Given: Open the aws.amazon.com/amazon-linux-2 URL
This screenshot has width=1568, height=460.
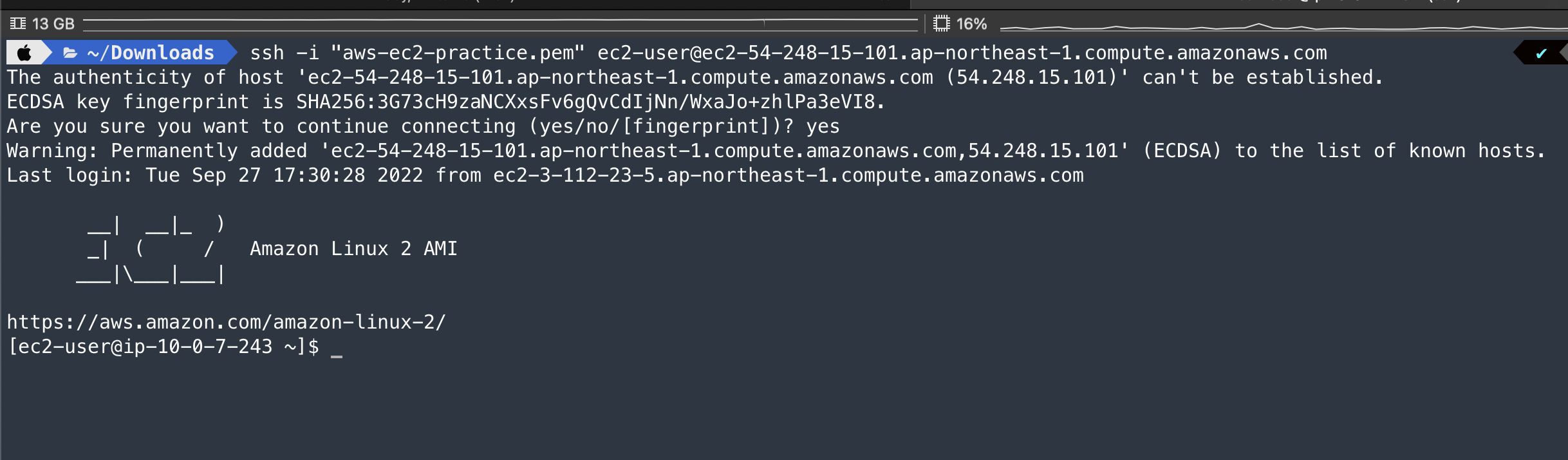Looking at the screenshot, I should pyautogui.click(x=226, y=322).
